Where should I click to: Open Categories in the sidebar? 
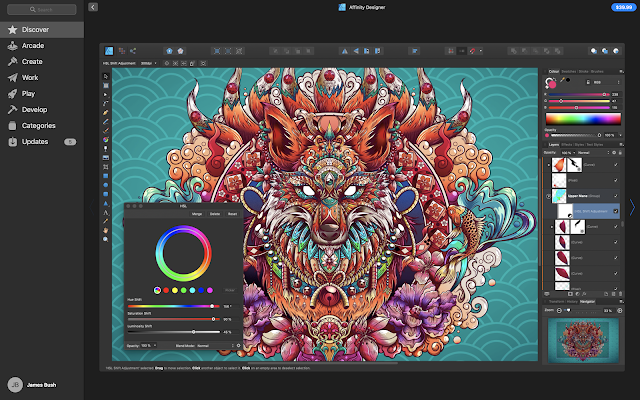pos(42,126)
